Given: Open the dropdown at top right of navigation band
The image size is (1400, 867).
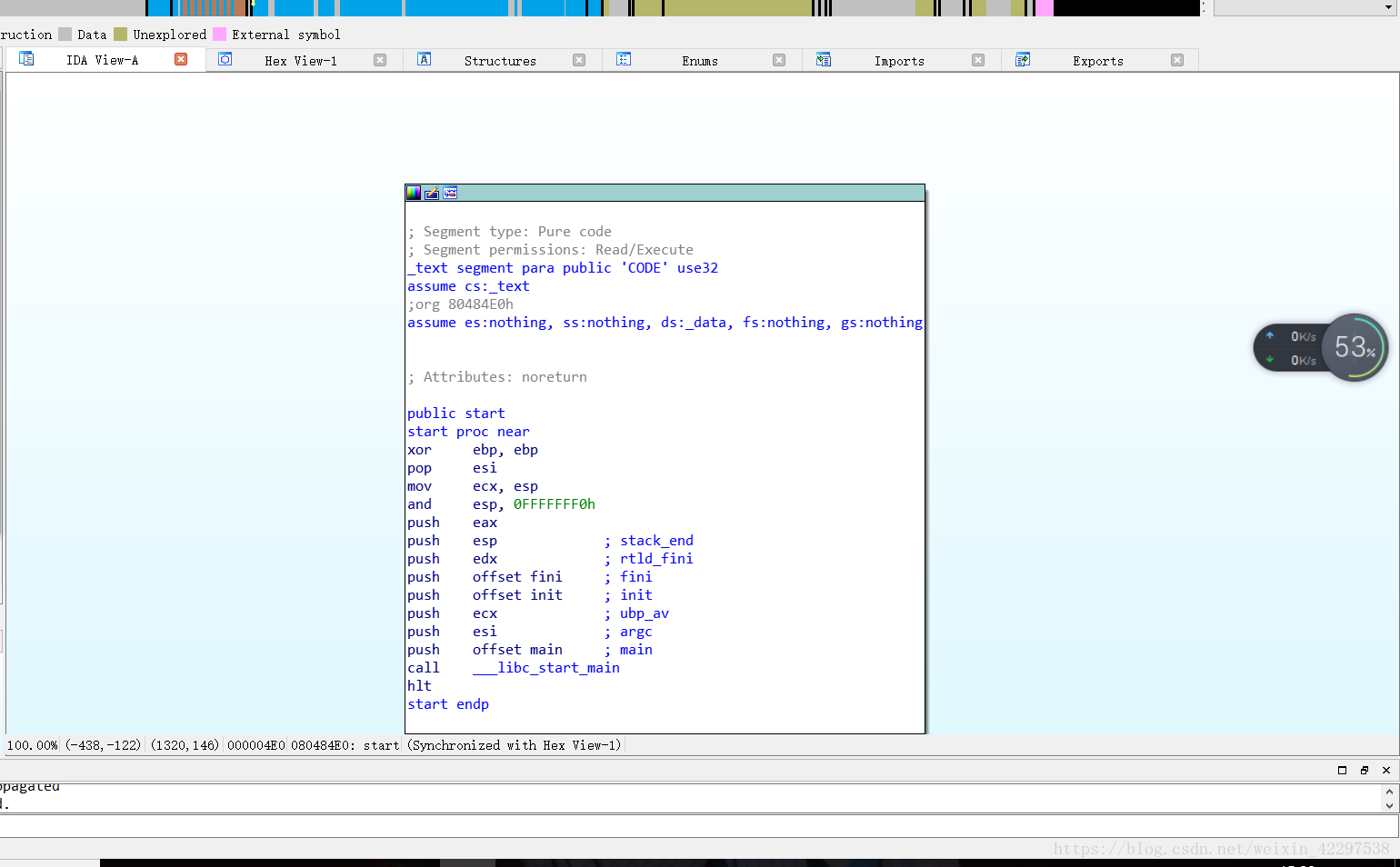Looking at the screenshot, I should [1389, 7].
